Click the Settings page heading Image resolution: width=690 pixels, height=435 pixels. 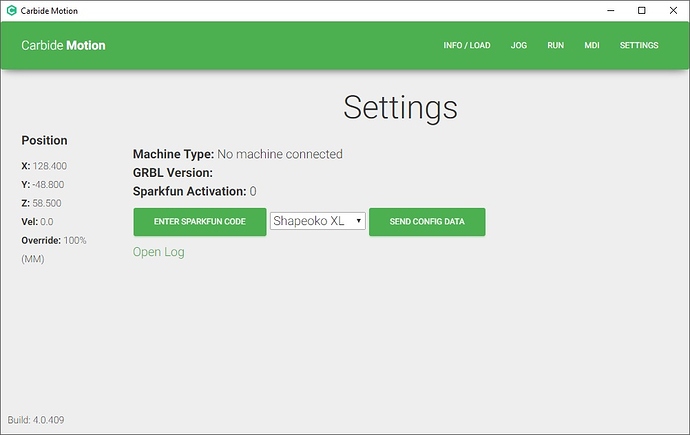coord(400,108)
